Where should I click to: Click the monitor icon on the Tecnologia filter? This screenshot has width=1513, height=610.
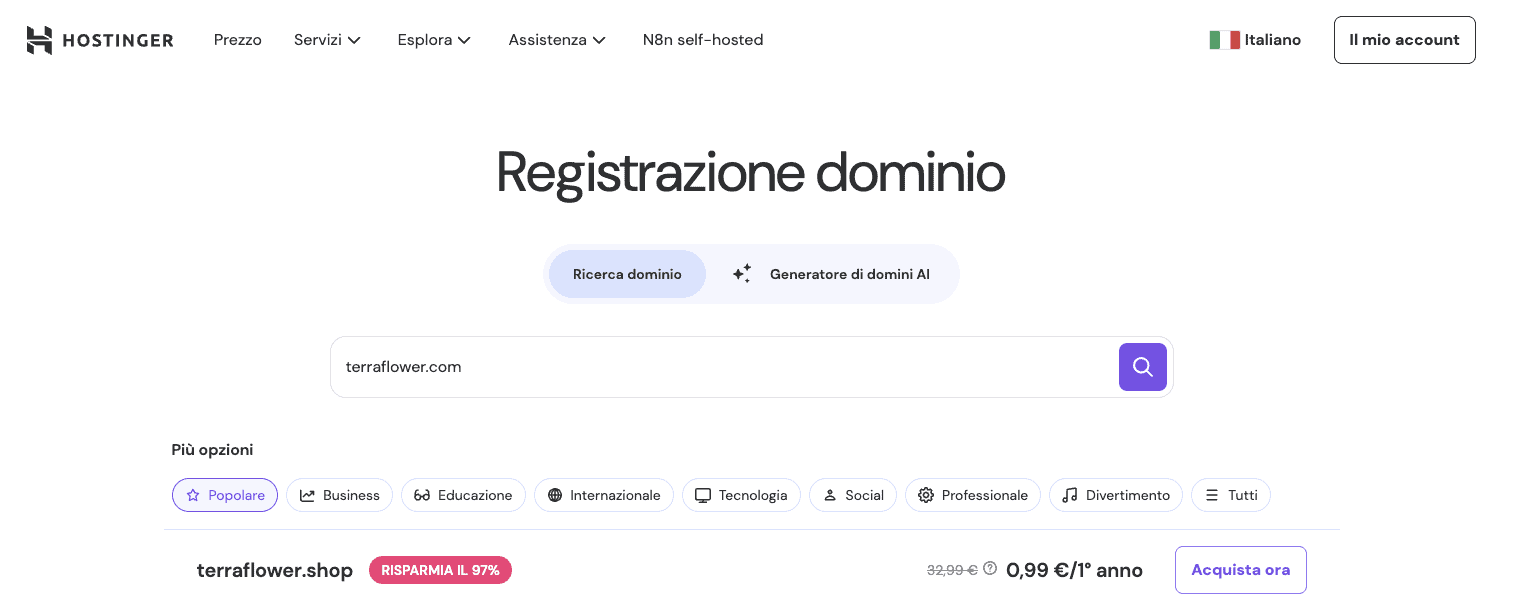click(x=703, y=495)
